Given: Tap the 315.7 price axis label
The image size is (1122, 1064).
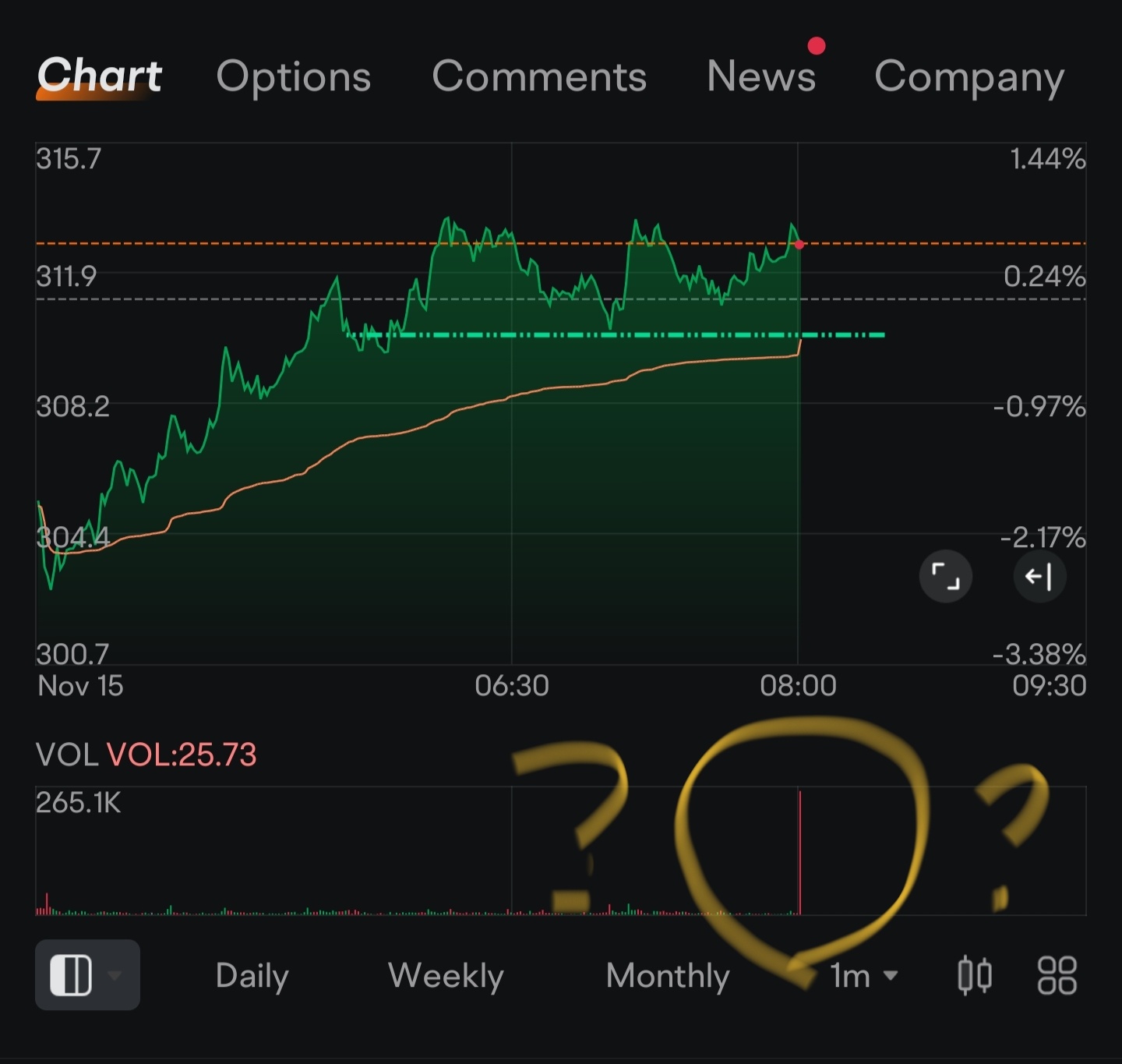Looking at the screenshot, I should [x=69, y=159].
